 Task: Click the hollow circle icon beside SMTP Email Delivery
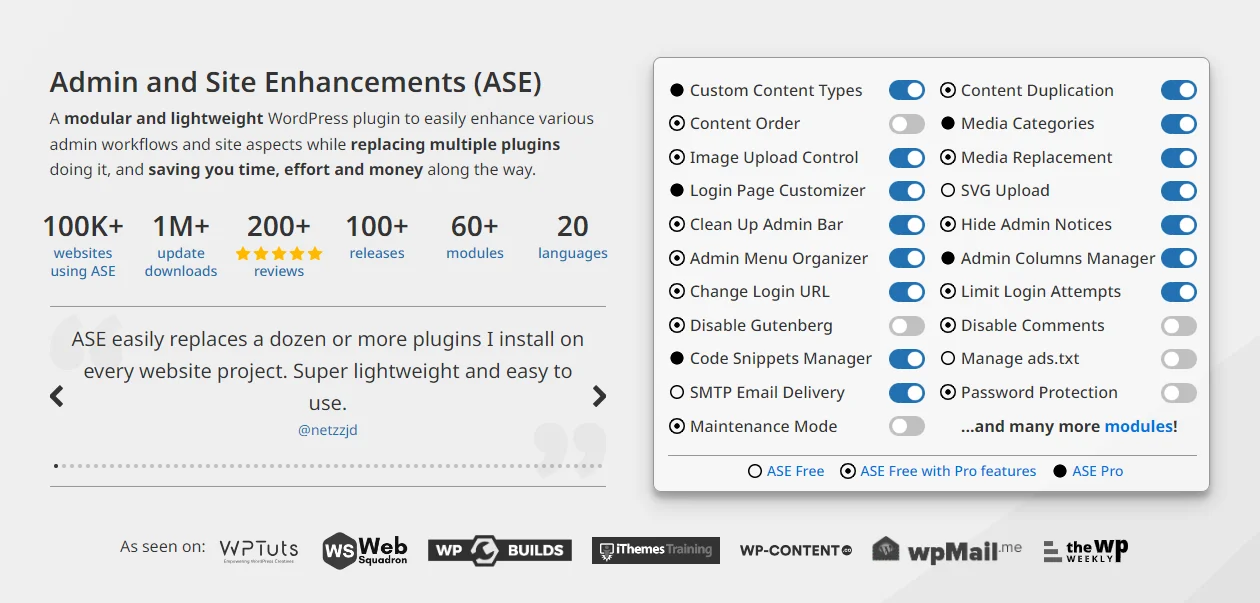[x=677, y=393]
